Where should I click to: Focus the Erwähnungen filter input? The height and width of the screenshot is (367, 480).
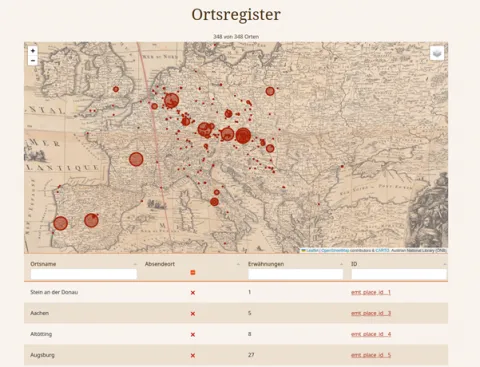tap(295, 274)
